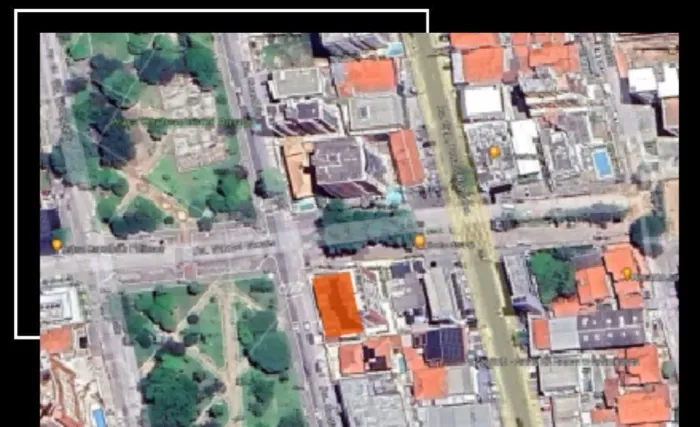Select the highlighted bright orange building
Image resolution: width=700 pixels, height=427 pixels.
coord(338,305)
